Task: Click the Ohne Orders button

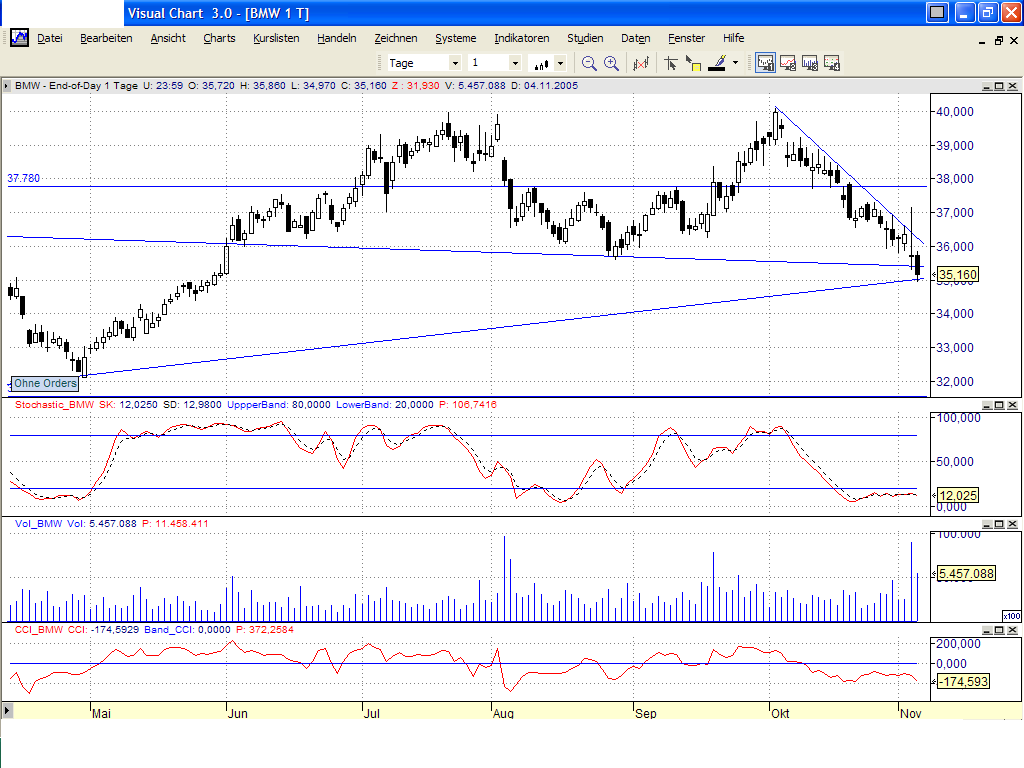Action: click(x=44, y=383)
